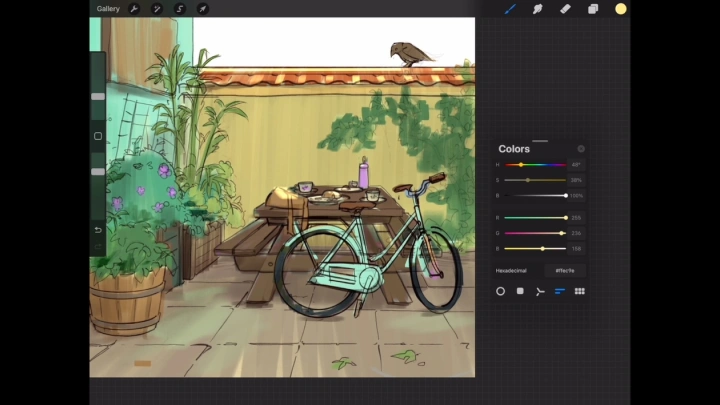Viewport: 720px width, 405px height.
Task: Switch to the Disc color tab
Action: pyautogui.click(x=501, y=291)
